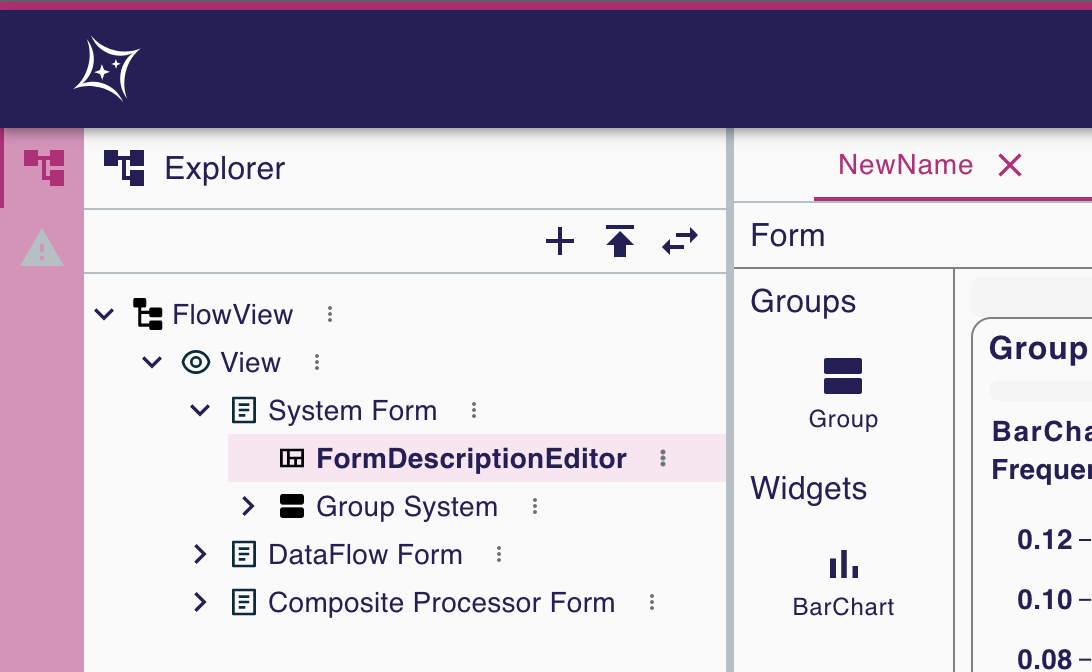The image size is (1092, 672).
Task: Click the FlowView model icon in the tree
Action: coord(148,314)
